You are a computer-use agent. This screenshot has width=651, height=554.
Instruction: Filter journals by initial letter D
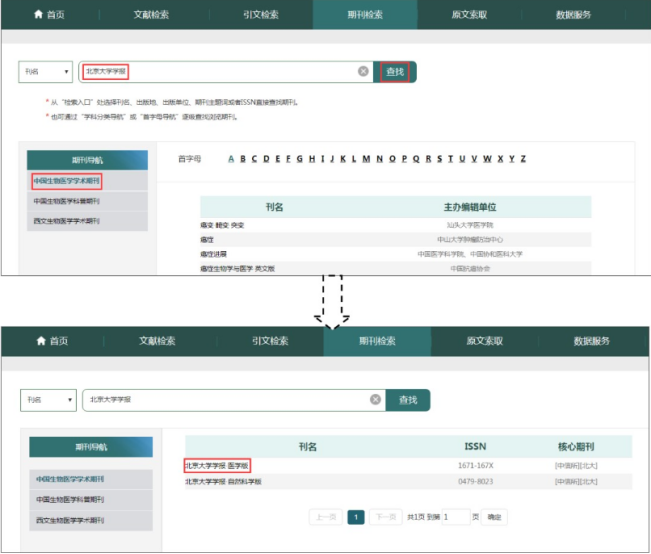tap(266, 159)
